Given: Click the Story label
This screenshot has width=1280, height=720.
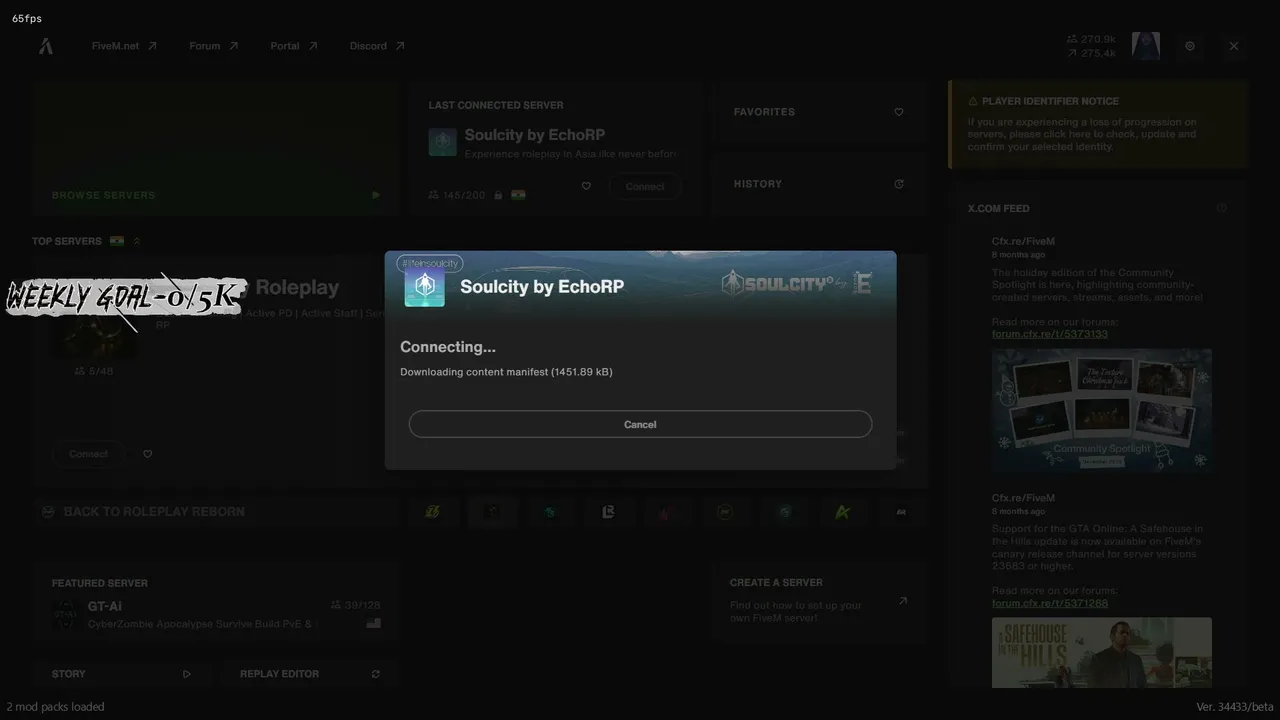Looking at the screenshot, I should [x=69, y=674].
